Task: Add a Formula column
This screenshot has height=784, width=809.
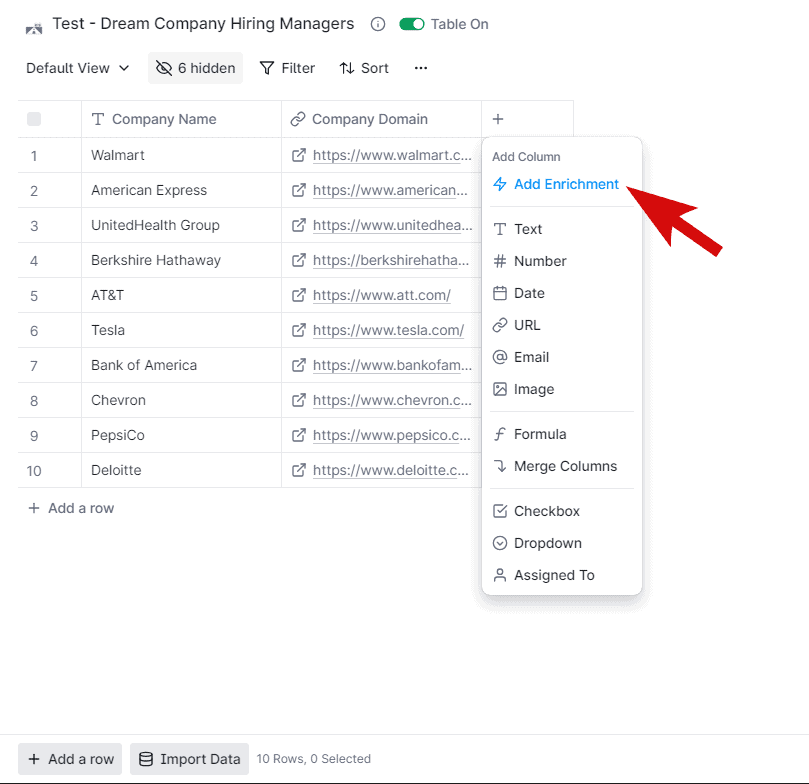Action: (x=561, y=434)
